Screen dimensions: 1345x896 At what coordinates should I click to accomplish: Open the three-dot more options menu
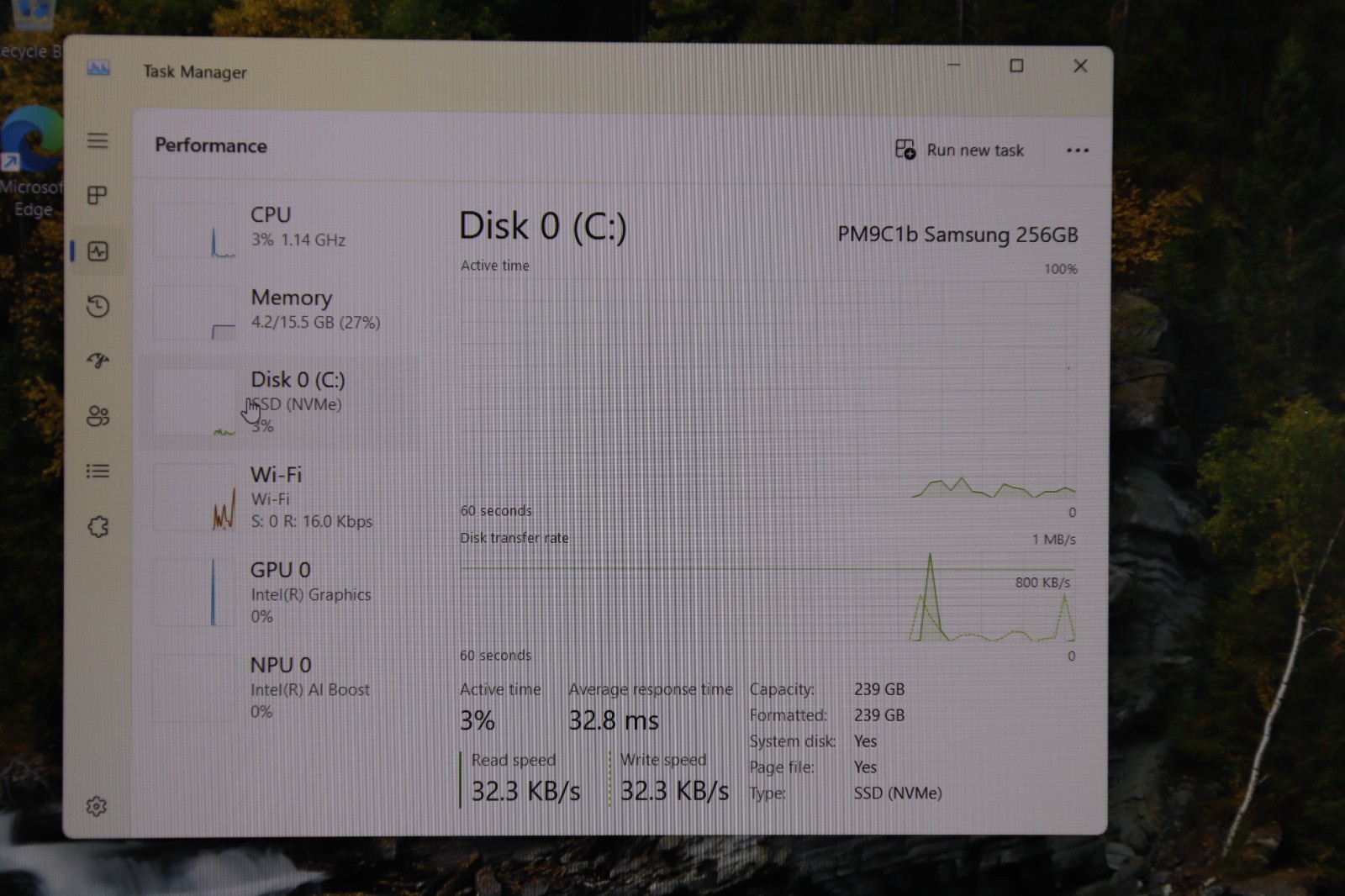(x=1077, y=150)
